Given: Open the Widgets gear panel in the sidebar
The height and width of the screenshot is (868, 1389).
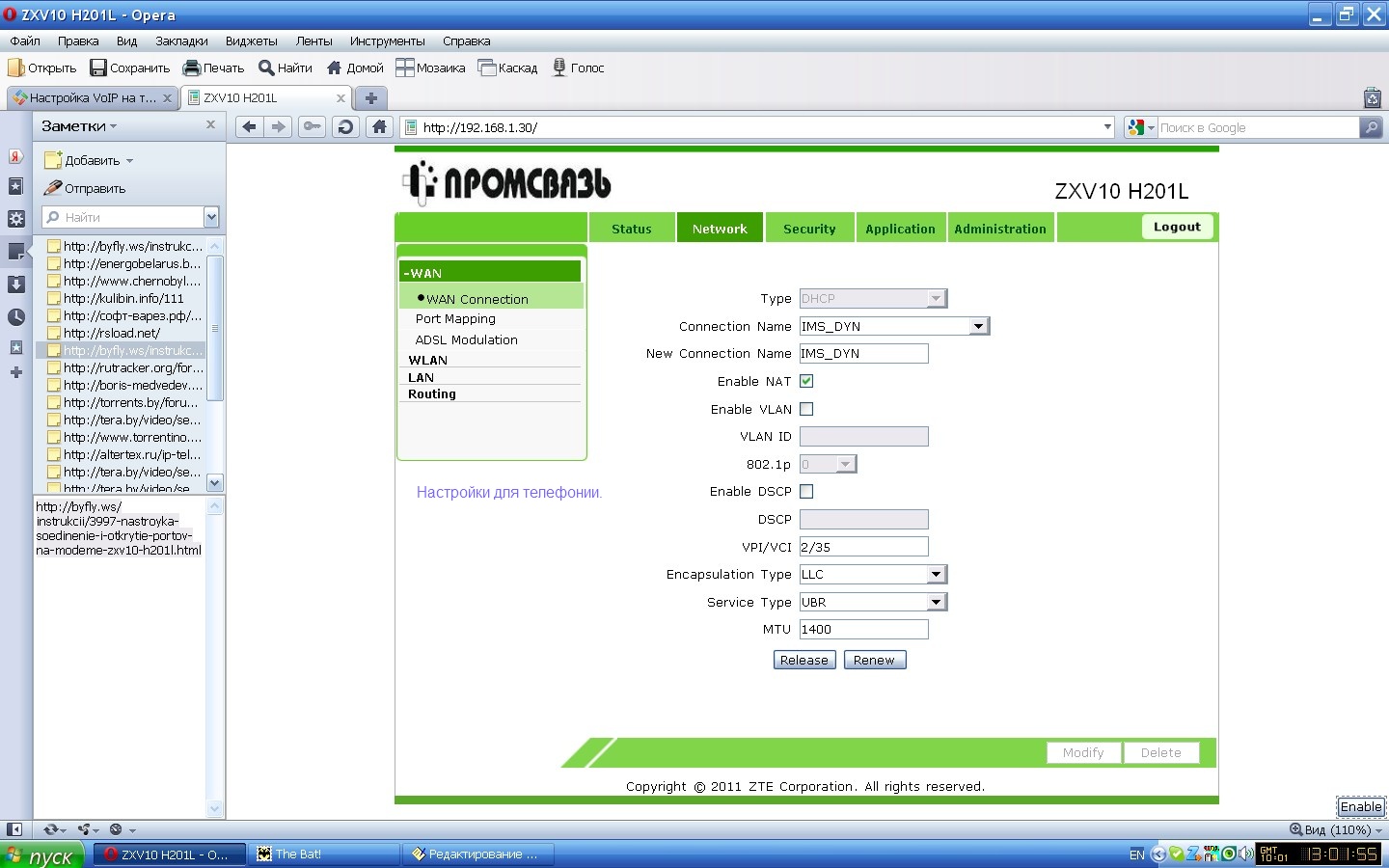Looking at the screenshot, I should pos(15,219).
